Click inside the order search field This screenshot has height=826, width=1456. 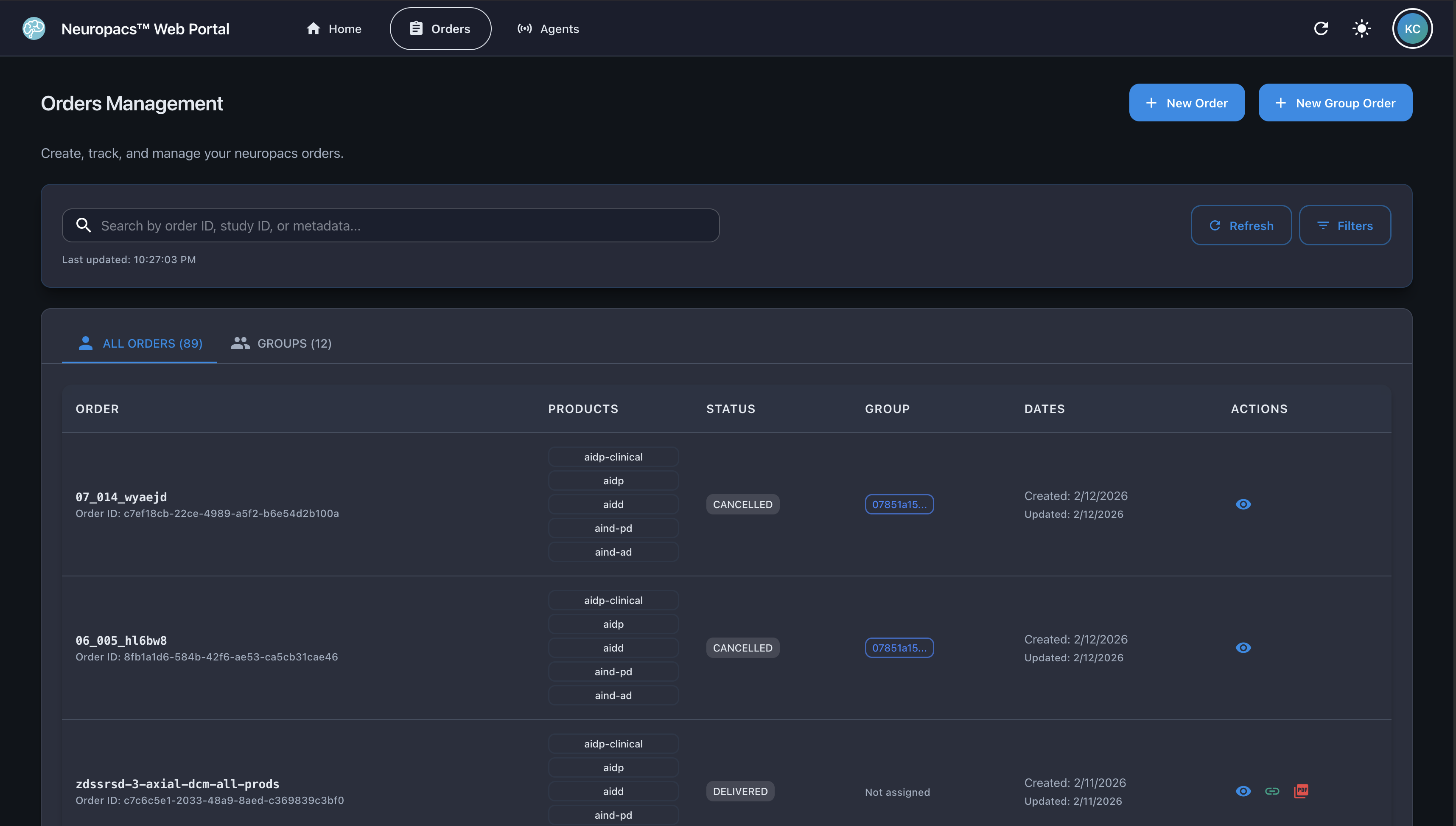click(391, 225)
